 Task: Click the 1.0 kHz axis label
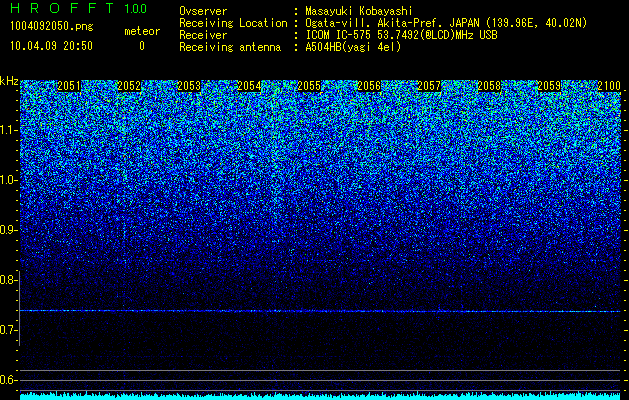pyautogui.click(x=7, y=180)
